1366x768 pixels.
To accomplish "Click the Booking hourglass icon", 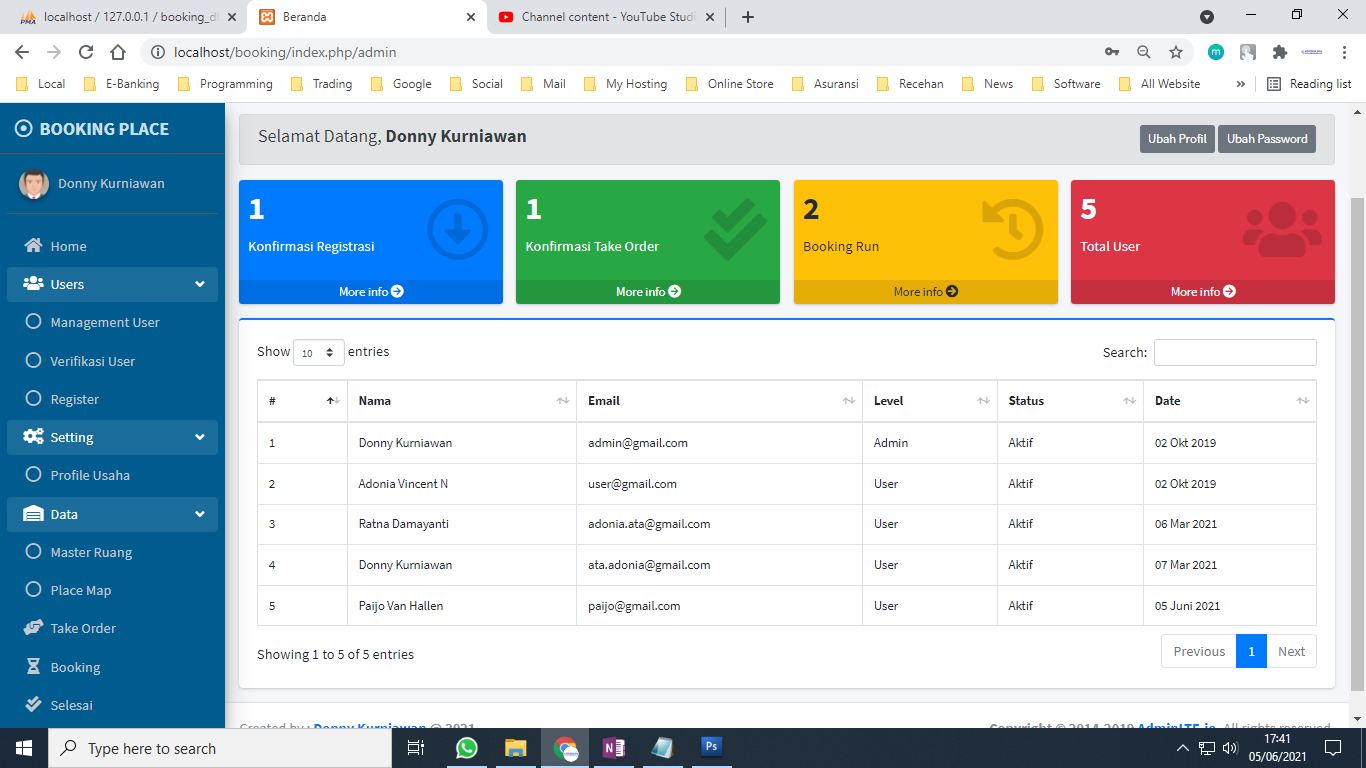I will click(x=33, y=667).
